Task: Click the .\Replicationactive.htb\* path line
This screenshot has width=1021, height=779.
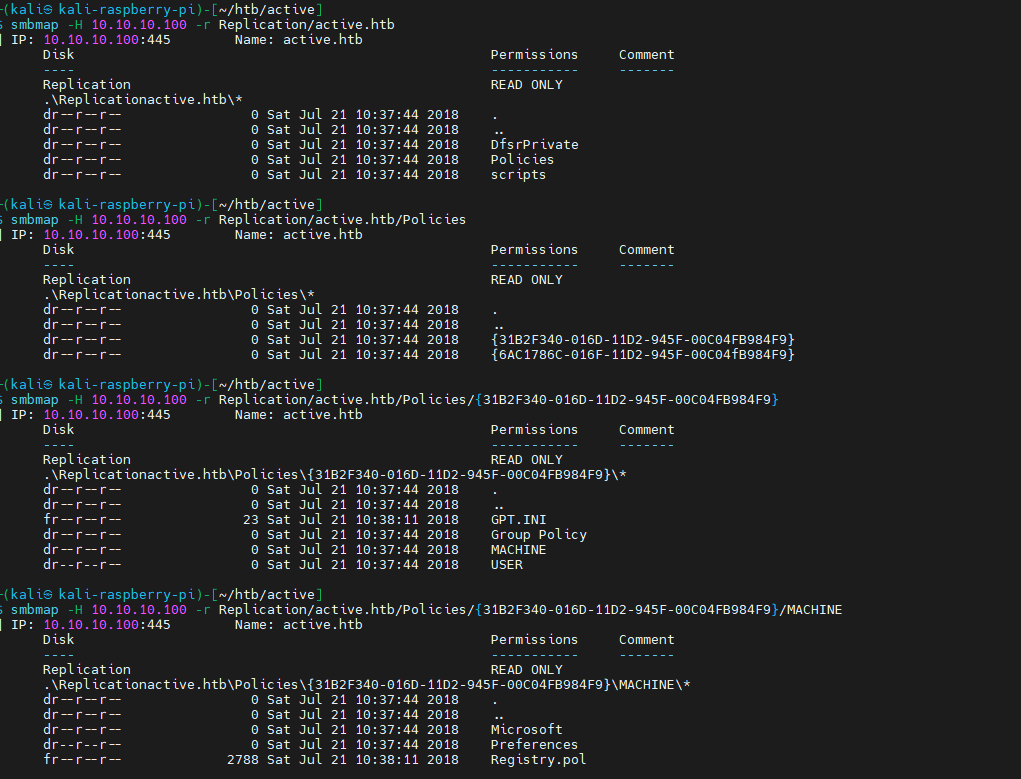Action: [143, 100]
